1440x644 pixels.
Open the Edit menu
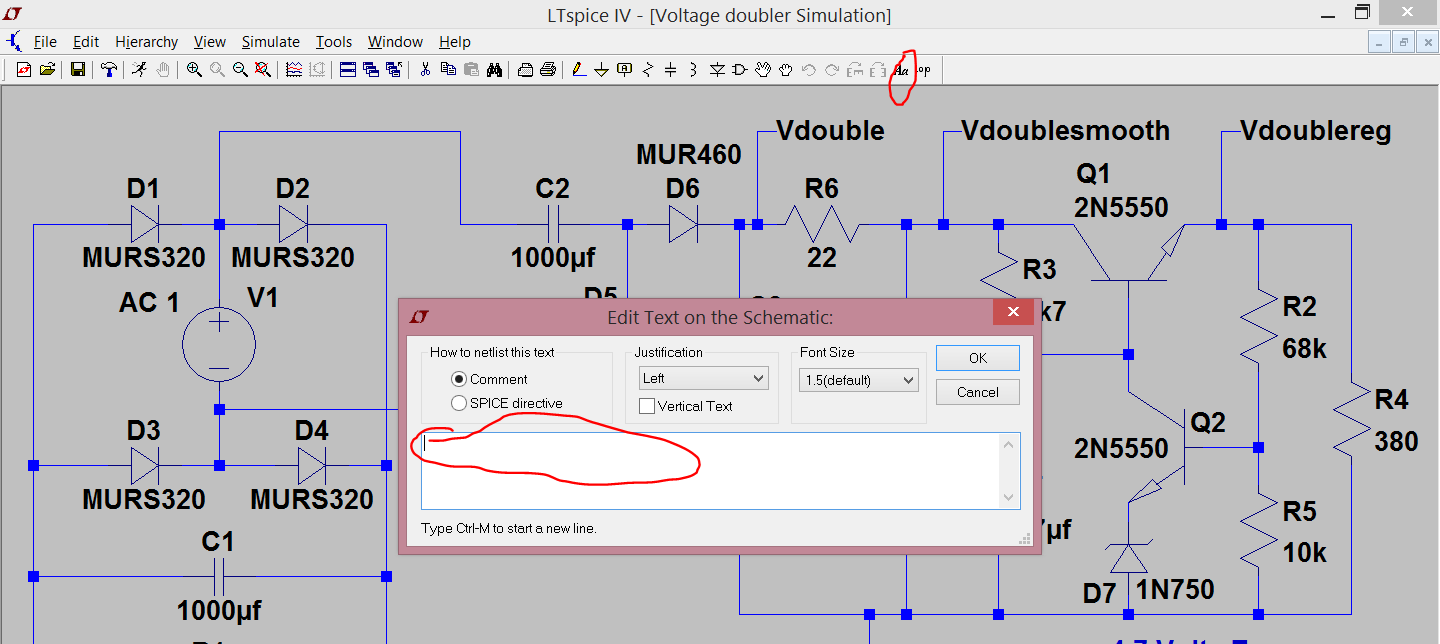click(x=86, y=42)
